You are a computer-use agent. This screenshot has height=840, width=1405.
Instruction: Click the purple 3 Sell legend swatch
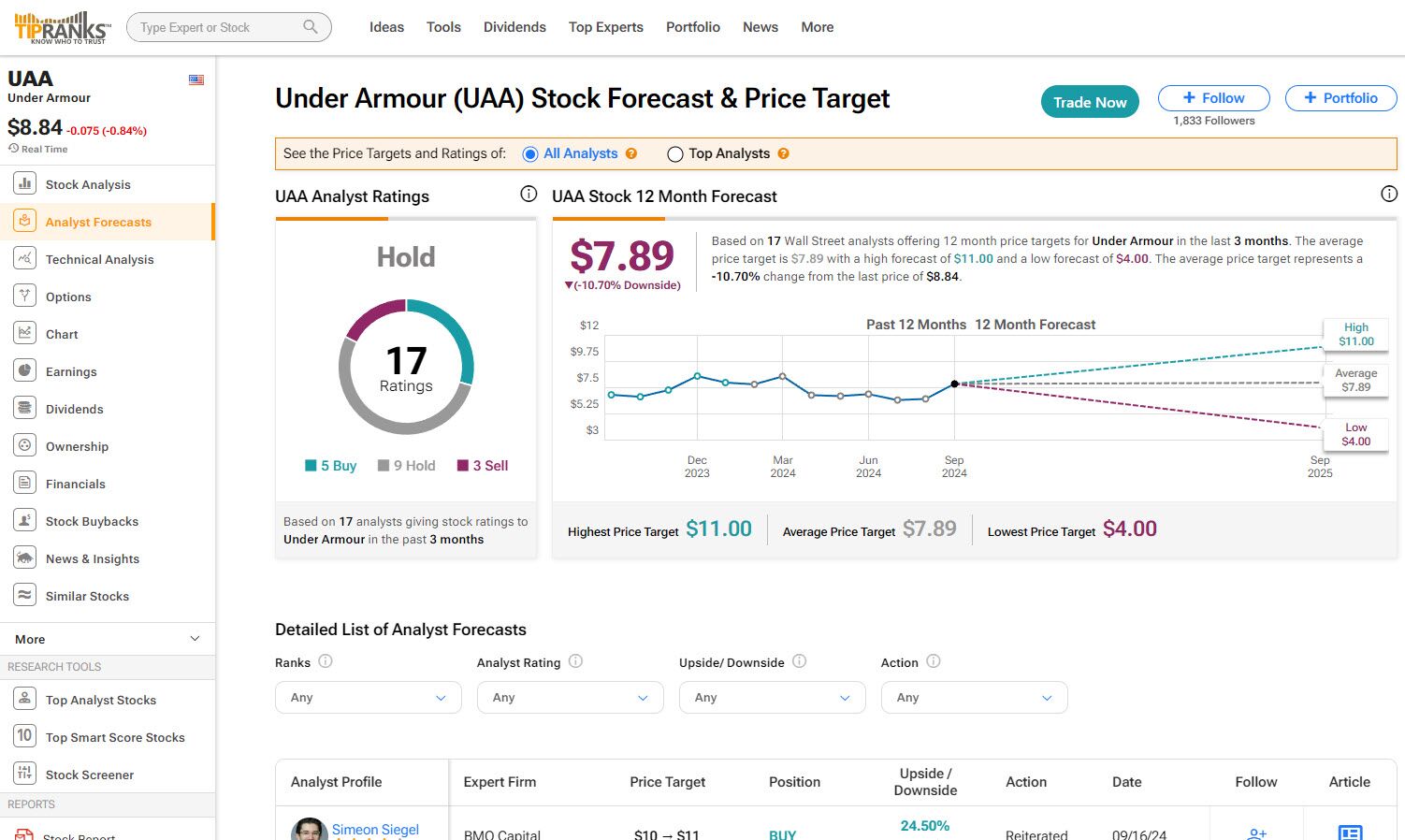coord(462,466)
